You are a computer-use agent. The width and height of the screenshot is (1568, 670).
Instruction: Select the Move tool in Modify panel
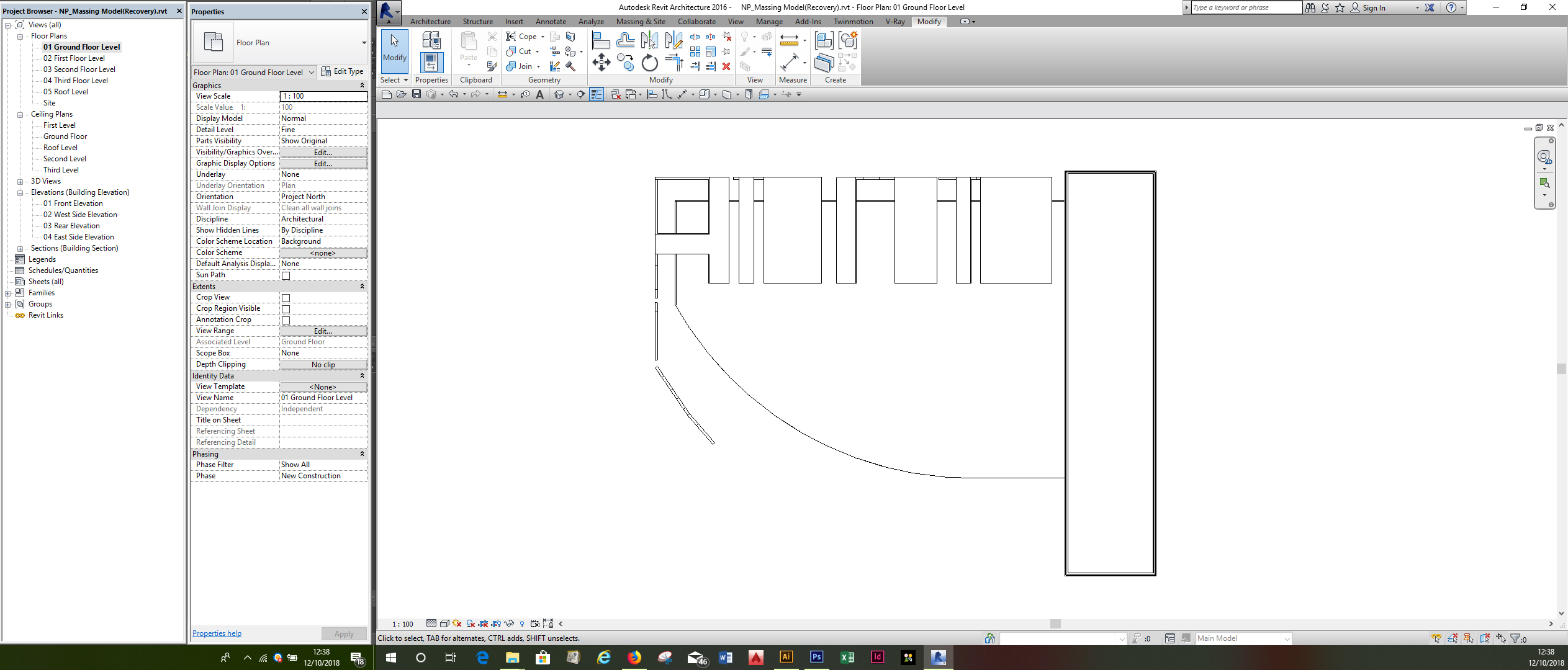tap(601, 62)
